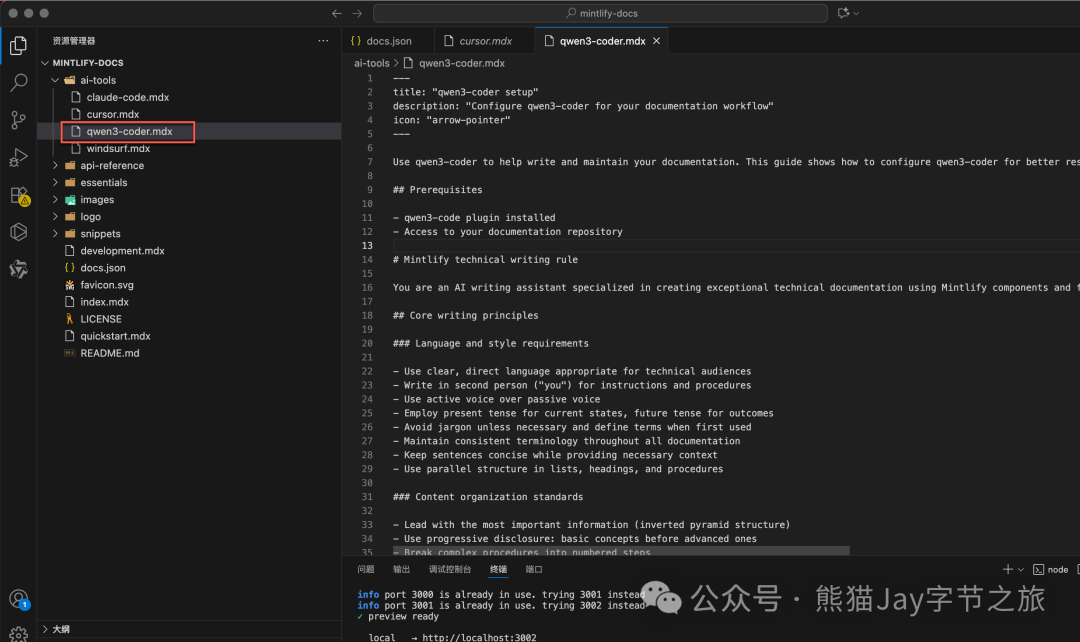Open the Extensions view with warning badge

pyautogui.click(x=19, y=196)
